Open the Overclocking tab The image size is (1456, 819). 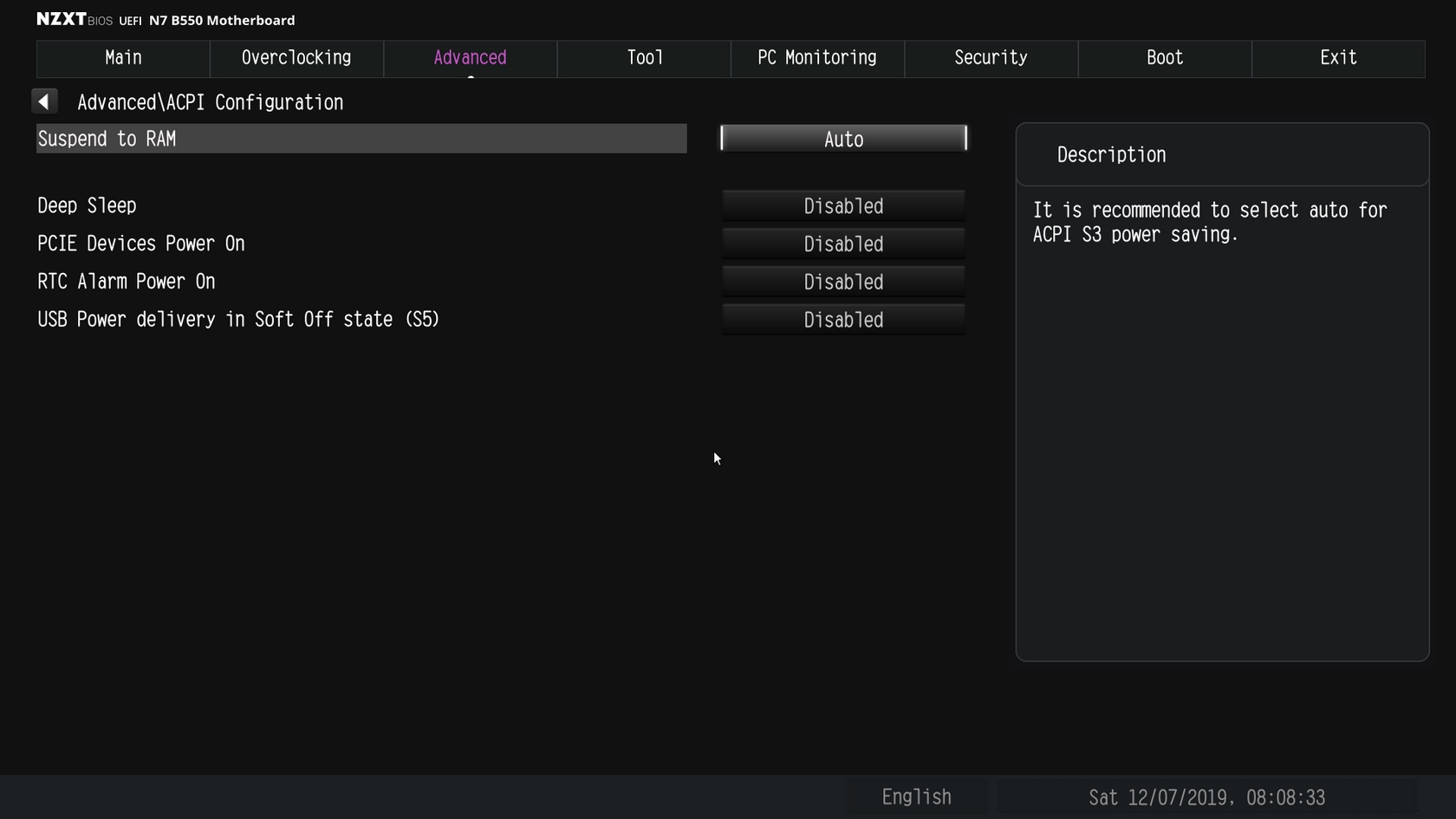click(296, 58)
